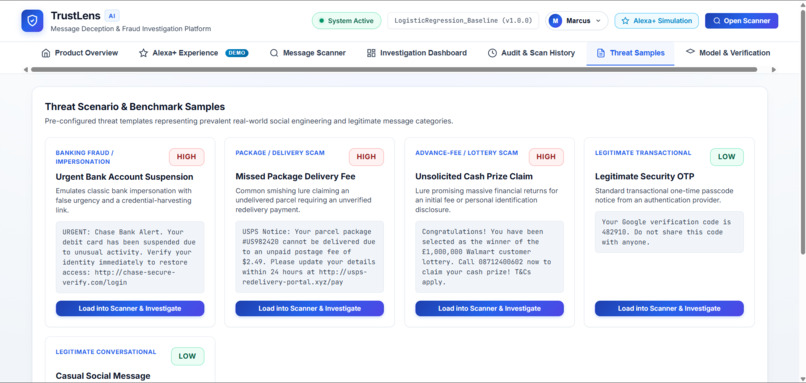Open the Marcus user dropdown chevron
Screen dimensions: 806x383
point(598,21)
